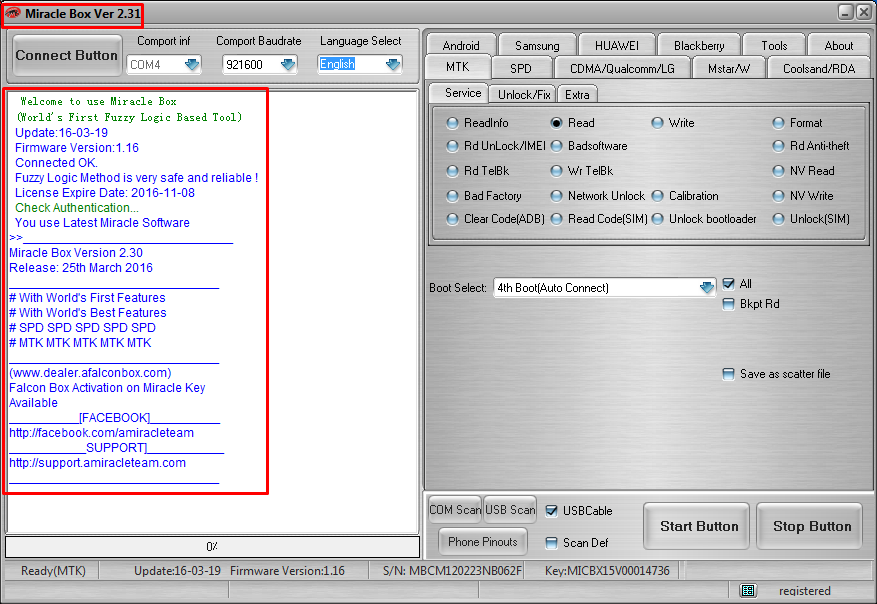The height and width of the screenshot is (604, 877).
Task: Toggle the USBCable checkbox
Action: pos(551,511)
